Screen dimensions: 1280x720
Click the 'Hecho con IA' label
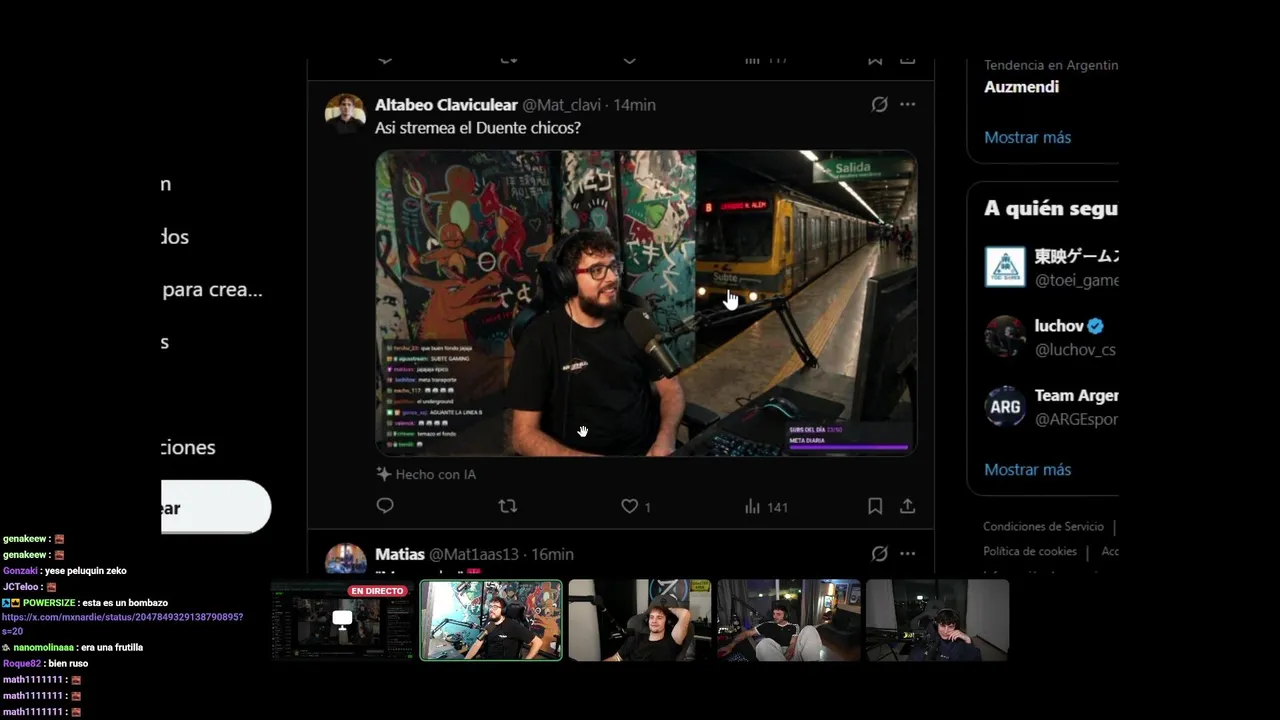tap(426, 474)
